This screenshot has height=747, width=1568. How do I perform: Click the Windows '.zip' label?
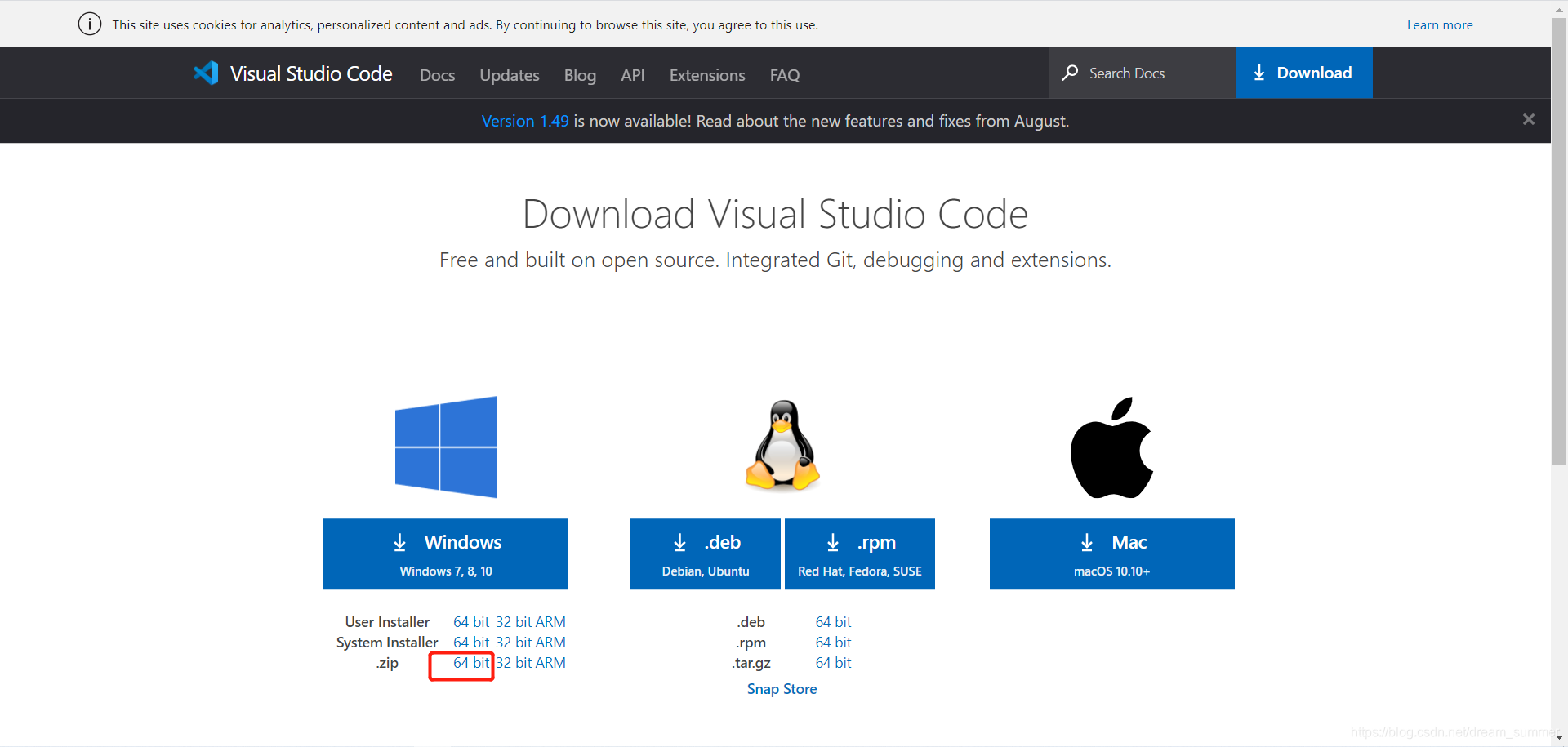coord(387,663)
